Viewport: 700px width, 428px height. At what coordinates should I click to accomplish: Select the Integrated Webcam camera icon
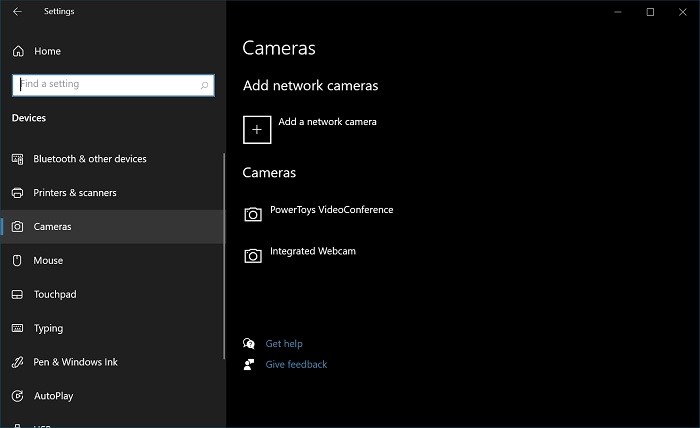(253, 256)
